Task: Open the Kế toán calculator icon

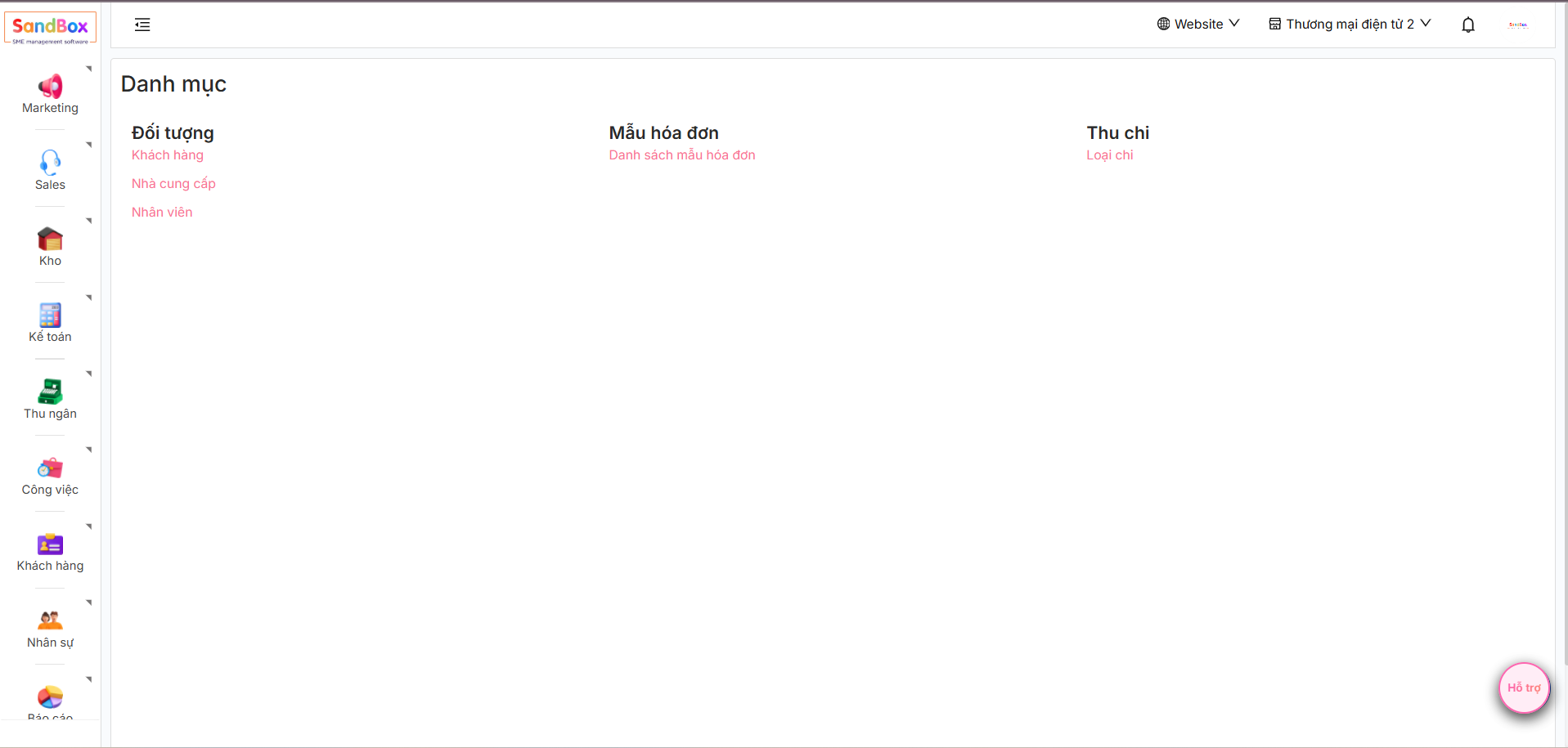Action: [x=50, y=316]
